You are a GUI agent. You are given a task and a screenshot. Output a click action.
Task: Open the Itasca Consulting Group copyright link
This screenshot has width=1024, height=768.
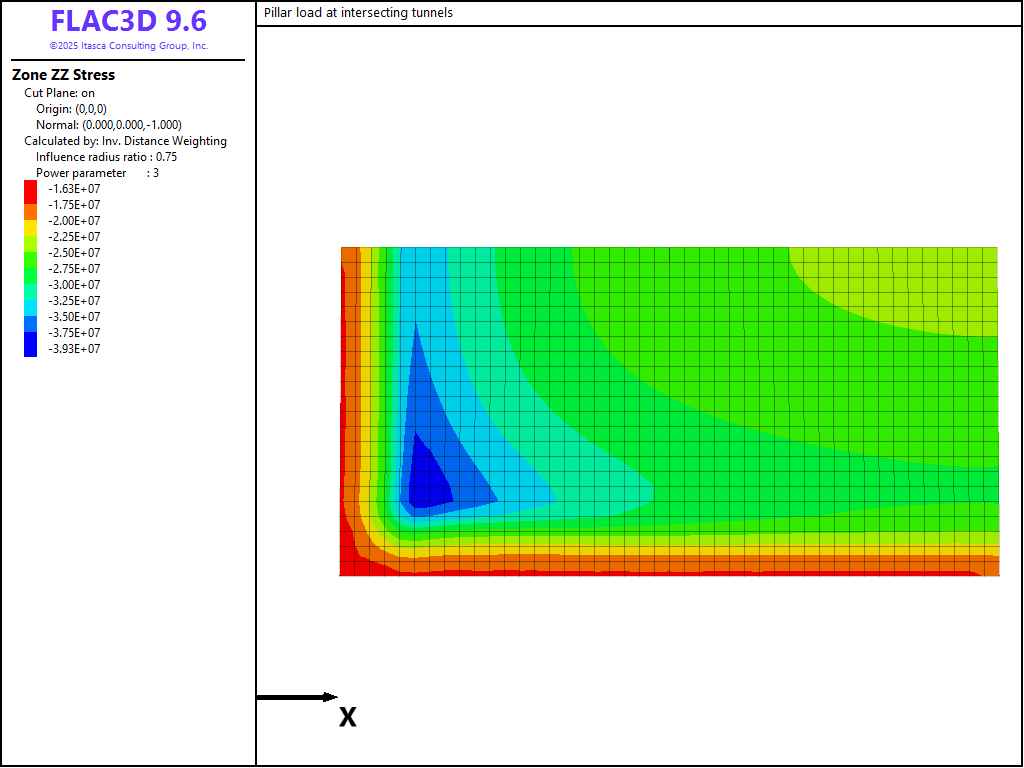click(128, 46)
